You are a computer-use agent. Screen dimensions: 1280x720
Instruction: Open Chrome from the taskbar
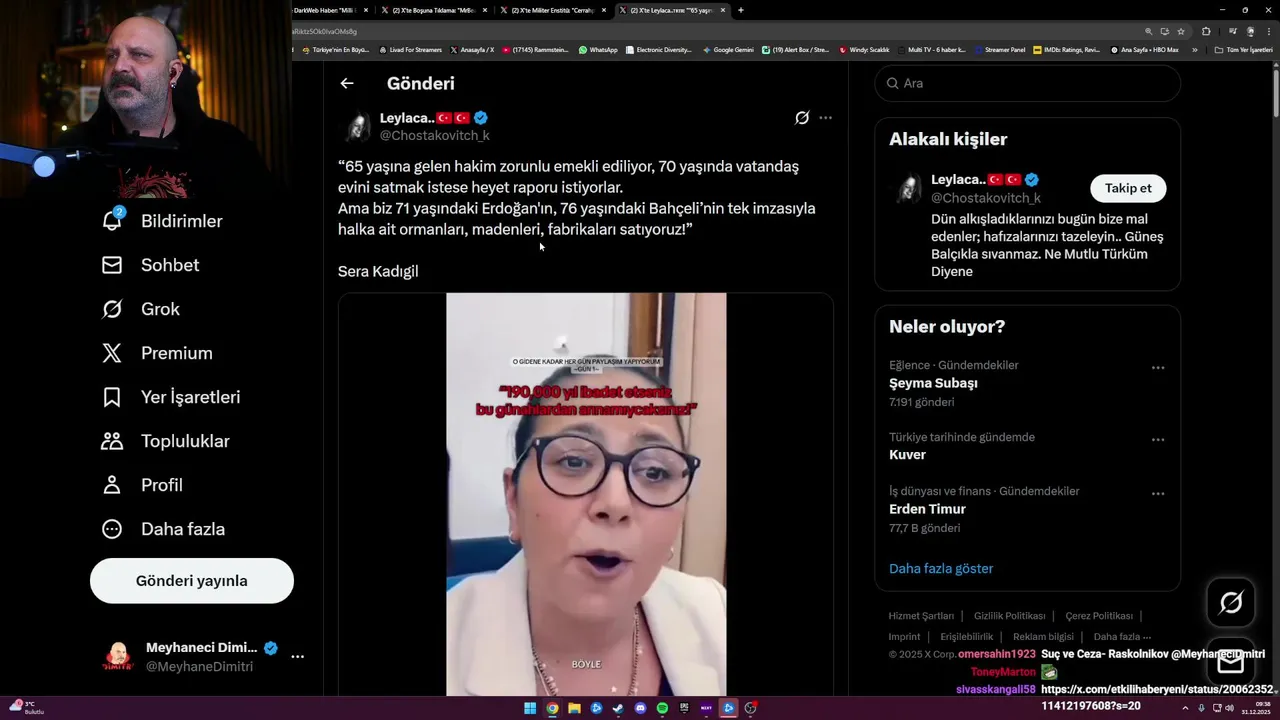click(552, 708)
